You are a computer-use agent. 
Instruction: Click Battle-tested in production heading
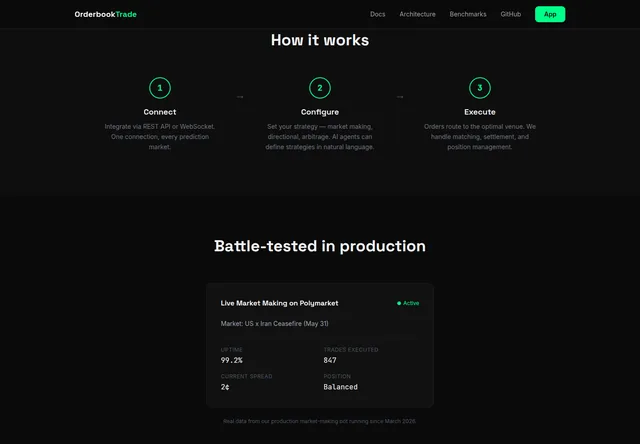[320, 246]
